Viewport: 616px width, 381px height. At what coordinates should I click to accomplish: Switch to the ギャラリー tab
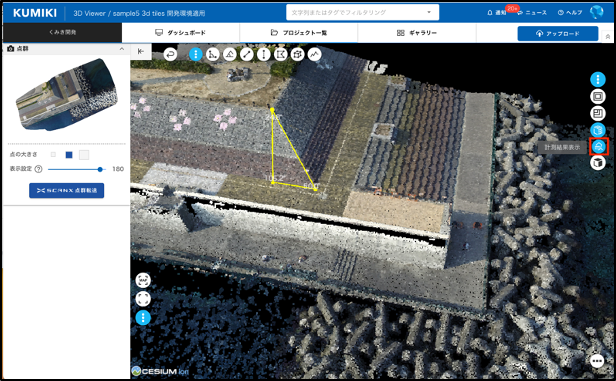coord(417,33)
